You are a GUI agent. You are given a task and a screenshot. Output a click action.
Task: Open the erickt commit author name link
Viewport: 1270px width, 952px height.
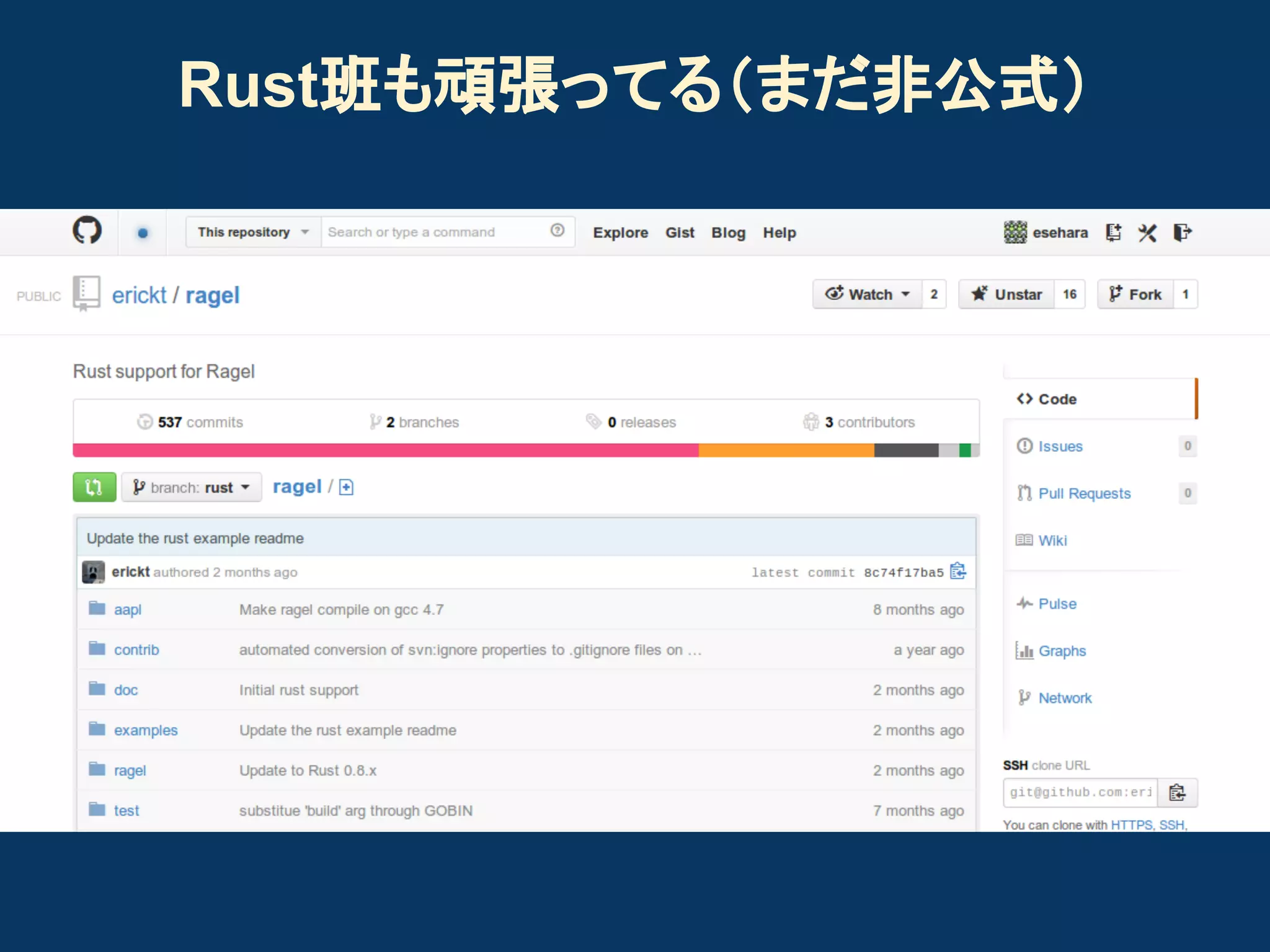130,572
